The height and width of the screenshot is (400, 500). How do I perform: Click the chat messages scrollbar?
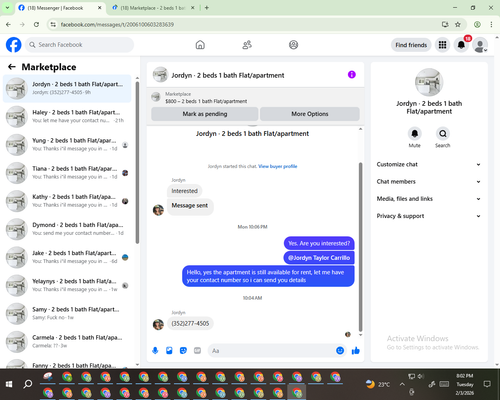[360, 247]
